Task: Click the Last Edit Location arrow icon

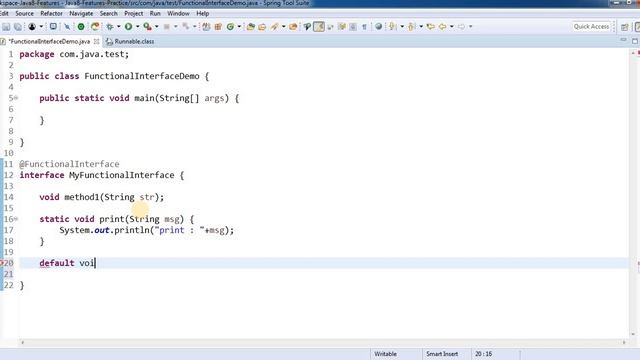Action: [x=430, y=27]
